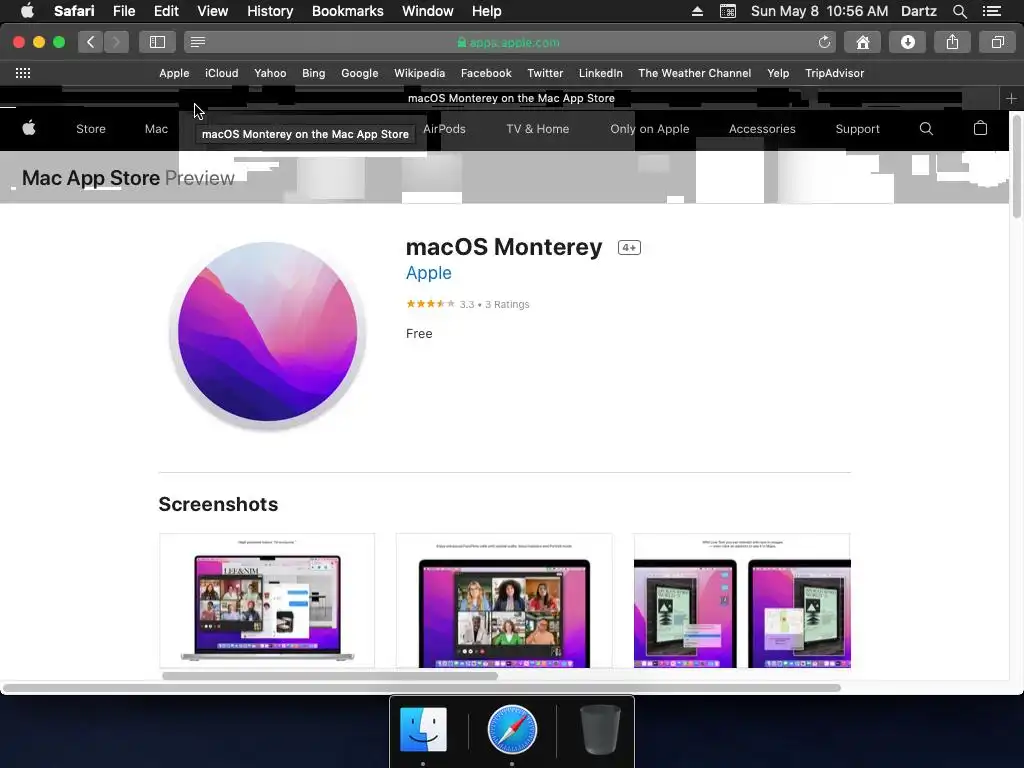Open the Wikipedia bookmark
The width and height of the screenshot is (1024, 768).
click(x=419, y=73)
